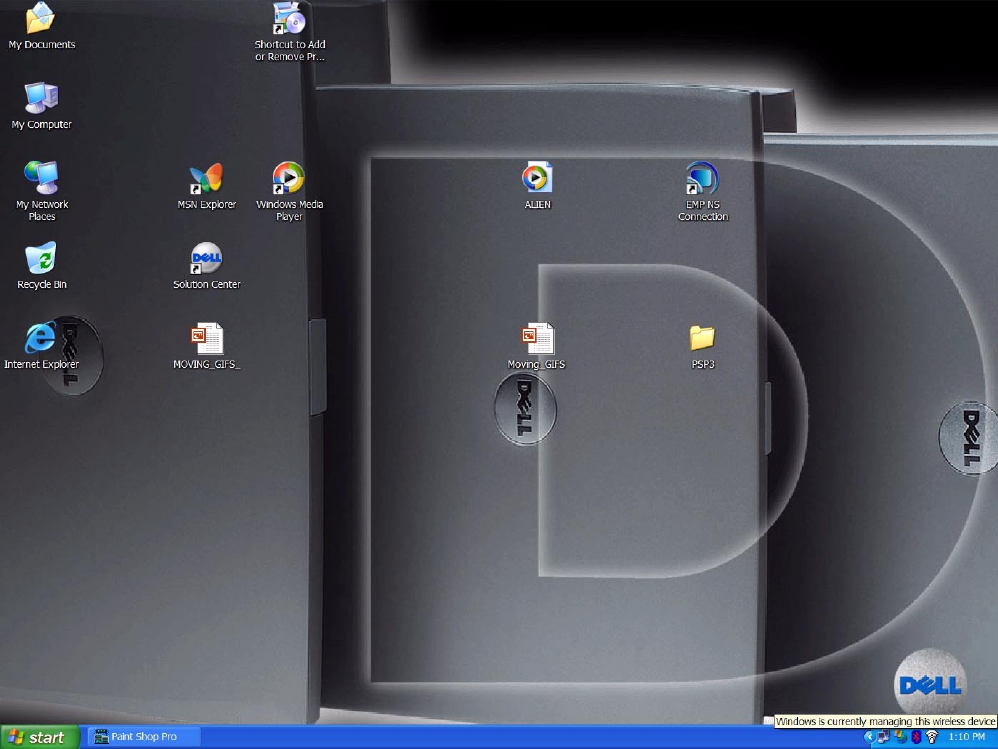
Task: Click the 1:10 PM taskbar clock
Action: point(966,737)
